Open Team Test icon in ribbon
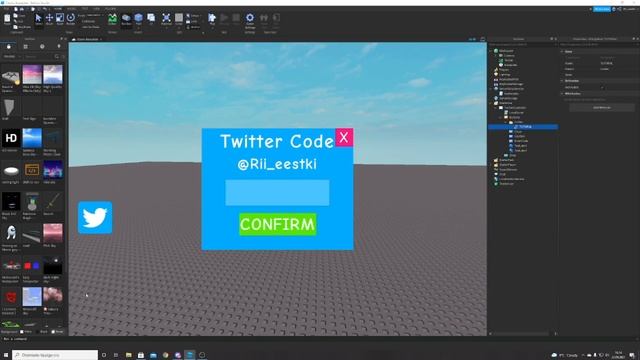The width and height of the screenshot is (640, 360). [264, 19]
